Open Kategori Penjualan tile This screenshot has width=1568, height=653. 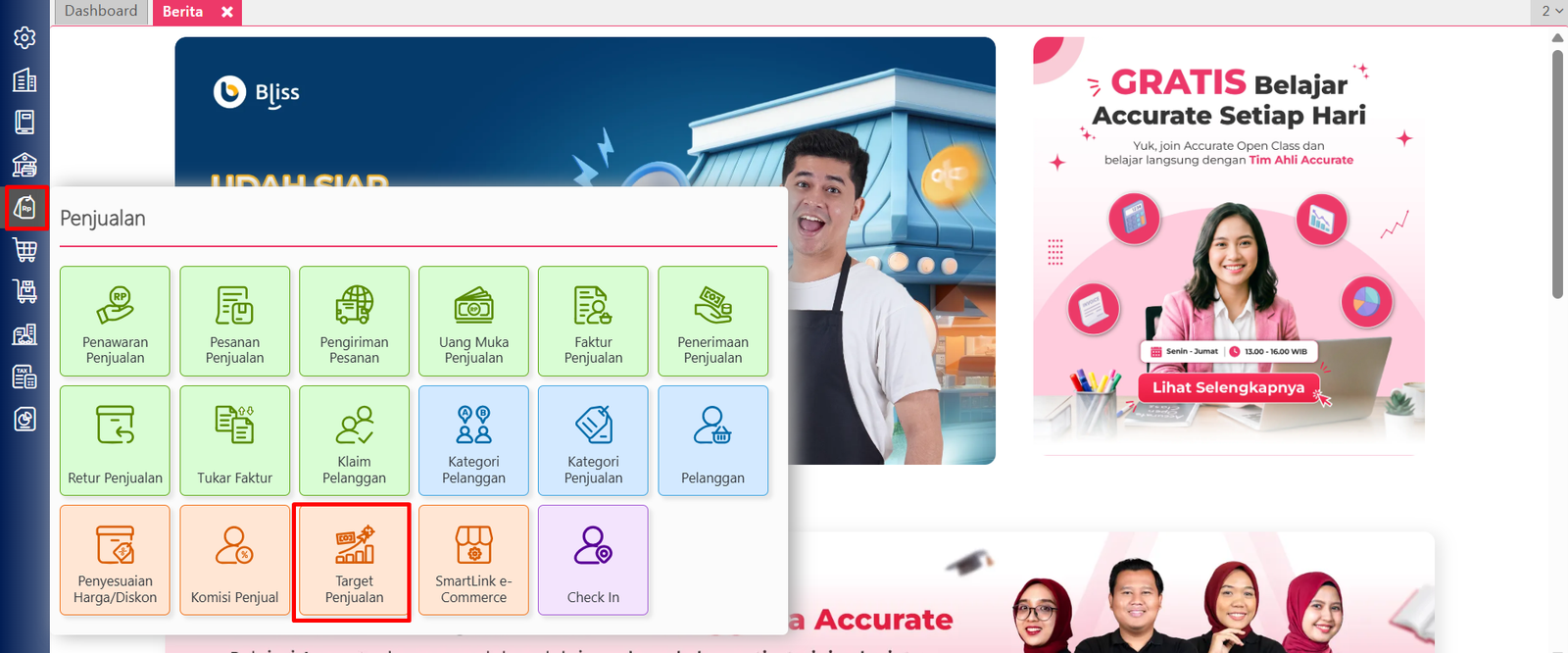(x=593, y=441)
